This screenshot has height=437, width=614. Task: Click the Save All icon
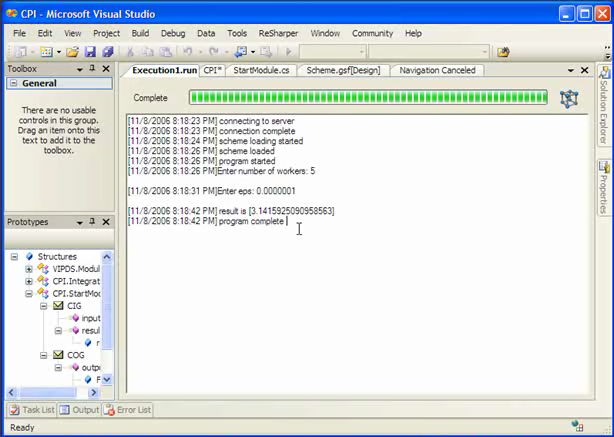(108, 52)
